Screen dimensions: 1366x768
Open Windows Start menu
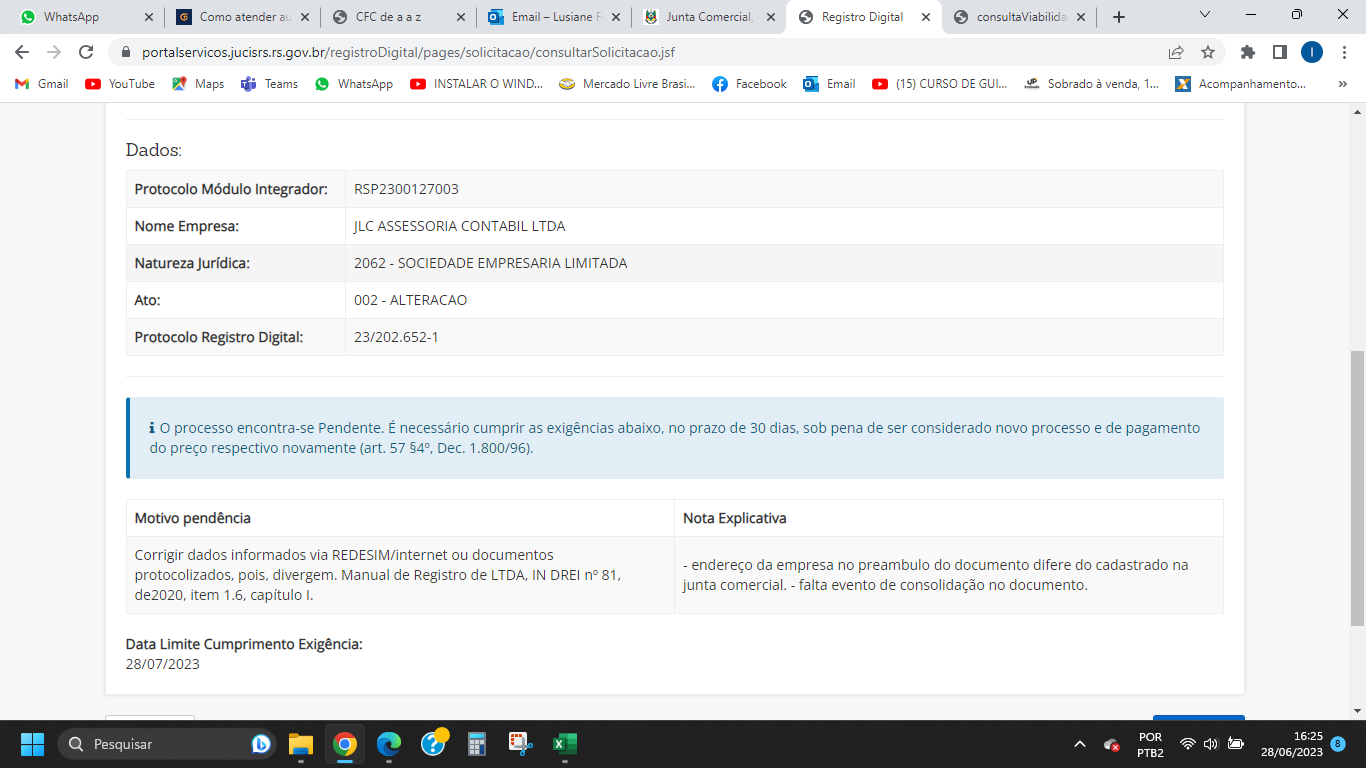click(32, 744)
